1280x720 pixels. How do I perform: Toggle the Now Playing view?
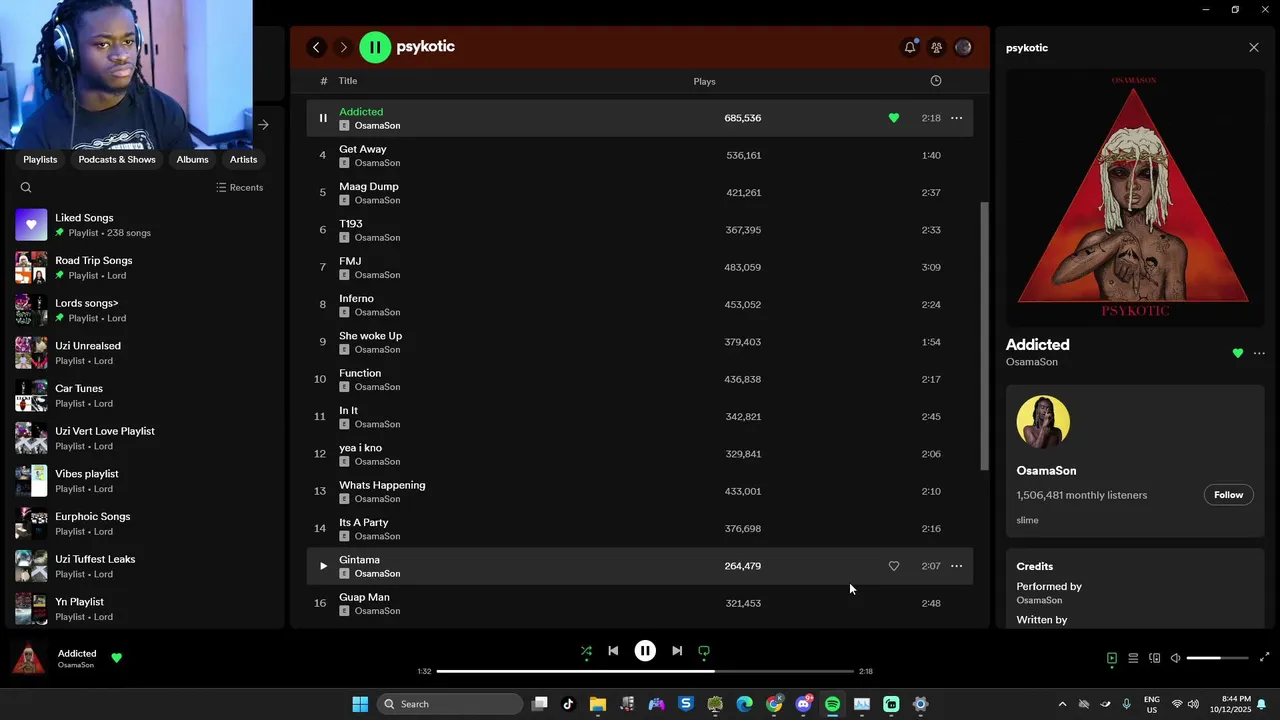(x=1112, y=658)
